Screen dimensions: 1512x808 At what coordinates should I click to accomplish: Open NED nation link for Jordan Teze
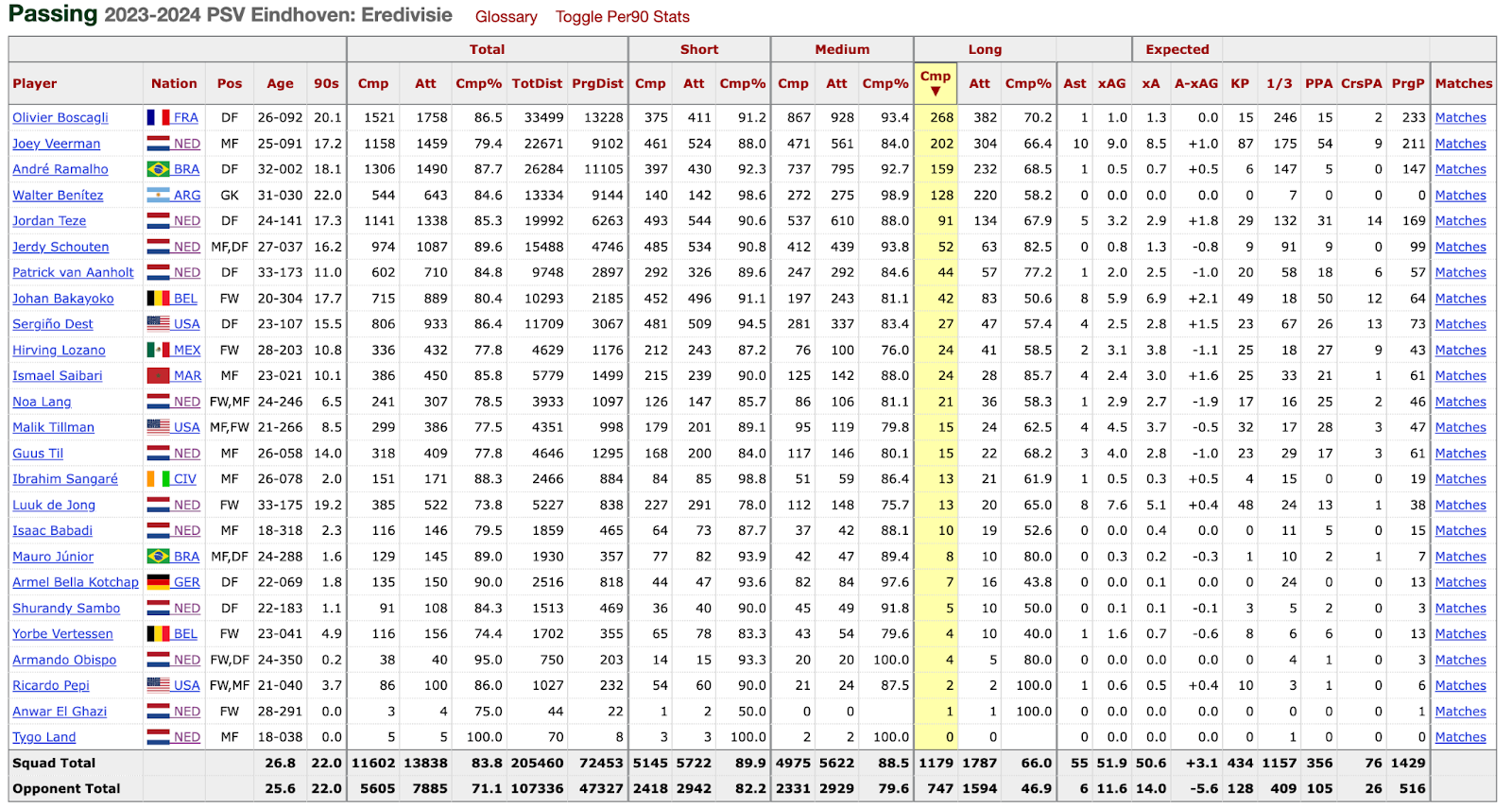point(187,220)
